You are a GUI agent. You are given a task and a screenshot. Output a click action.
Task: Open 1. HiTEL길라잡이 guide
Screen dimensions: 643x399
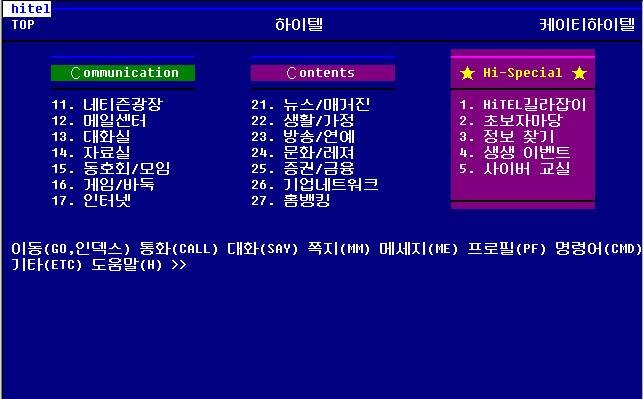pos(523,105)
